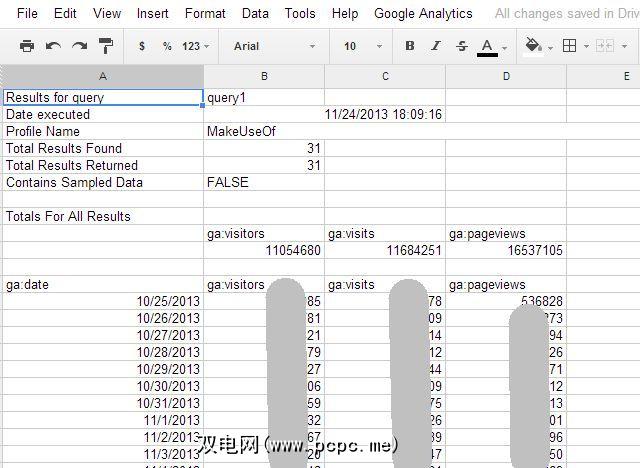Select column C header
Viewport: 640px width, 468px height.
click(385, 76)
